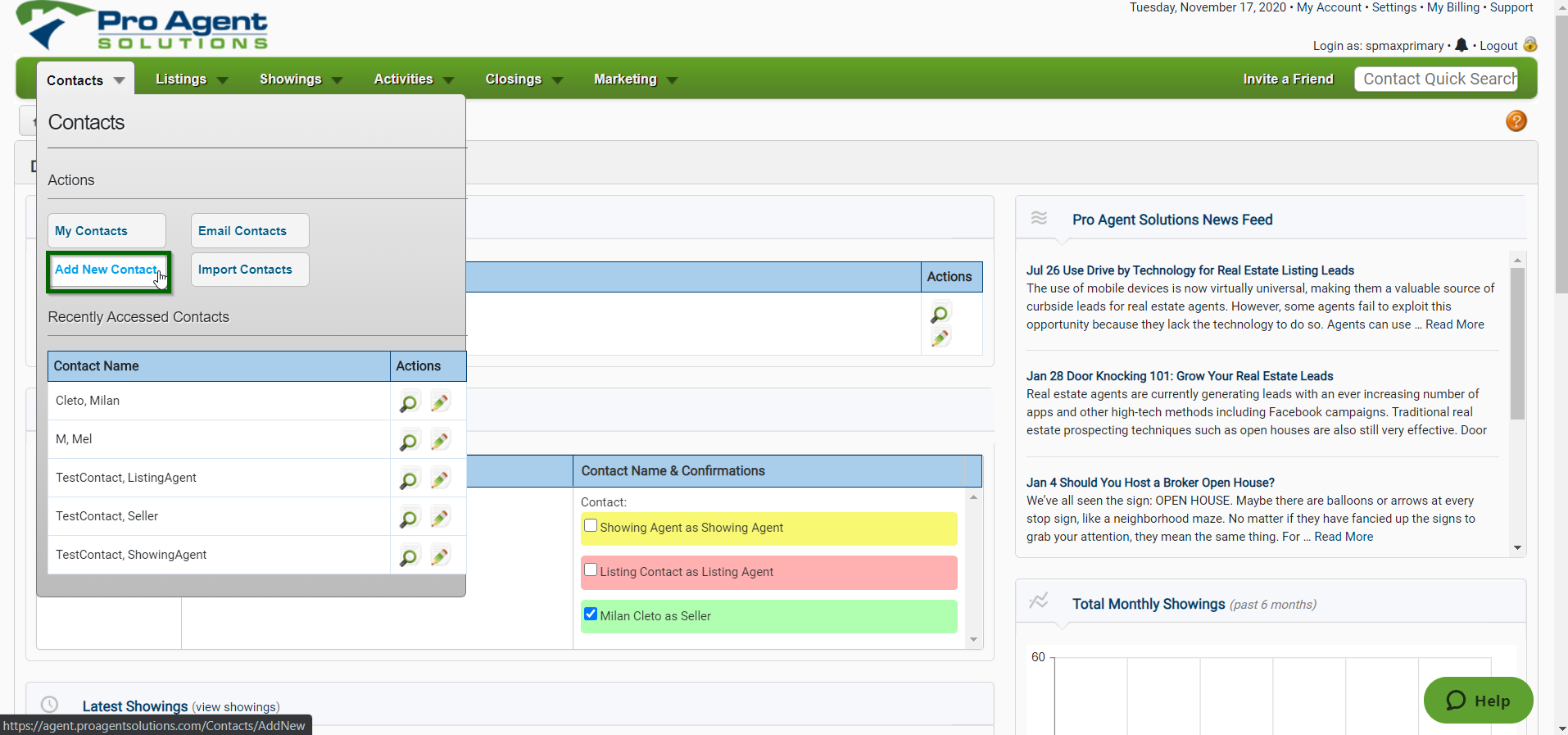Click the Pro Agent Solutions logo
The width and height of the screenshot is (1568, 735).
point(143,27)
